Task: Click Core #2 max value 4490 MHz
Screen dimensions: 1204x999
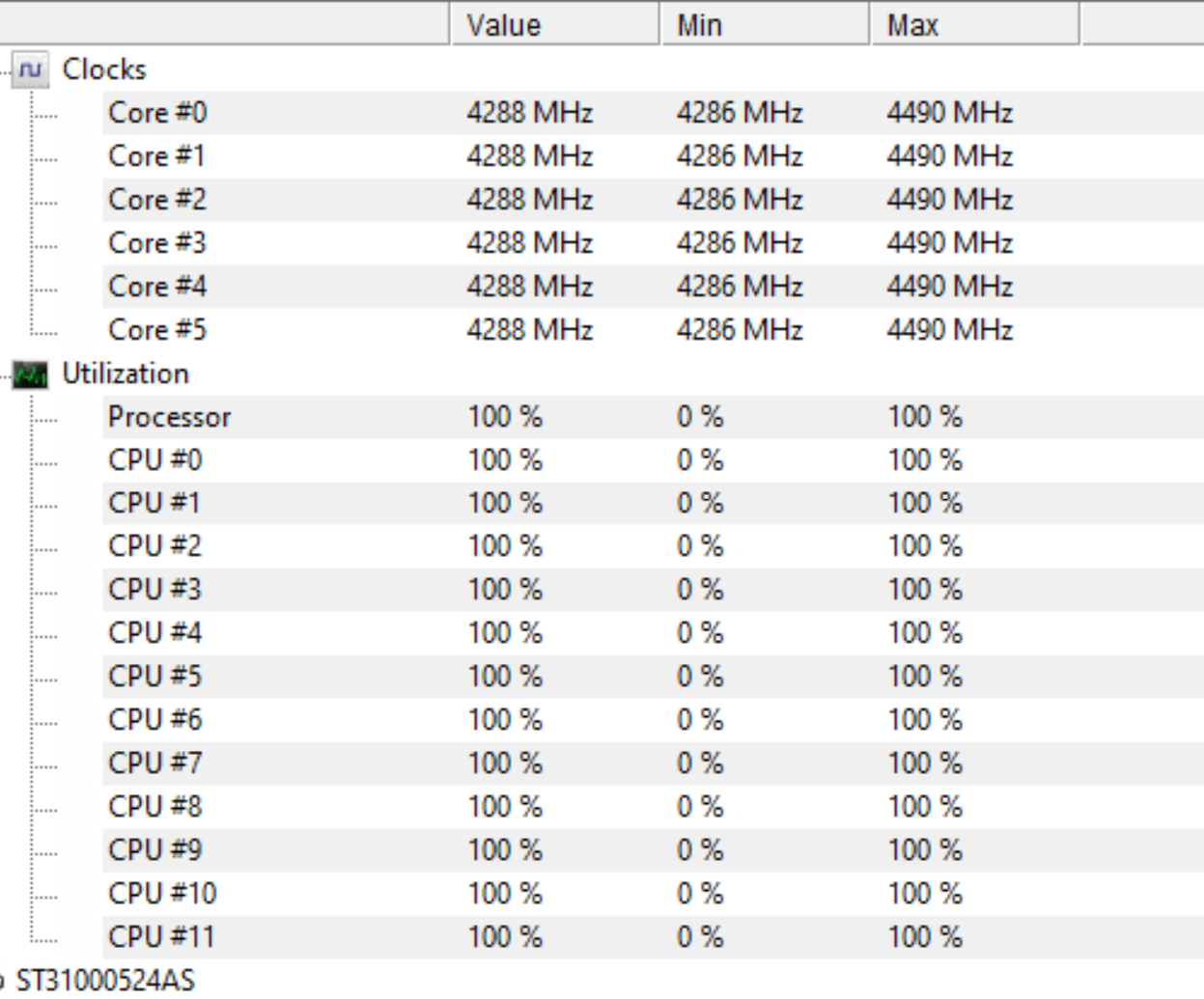Action: (950, 200)
